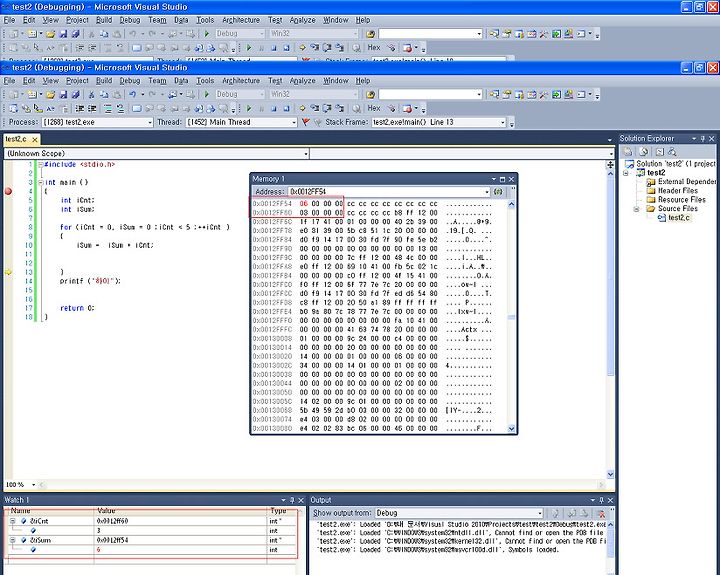Open the Stack Frame dropdown

pyautogui.click(x=503, y=123)
